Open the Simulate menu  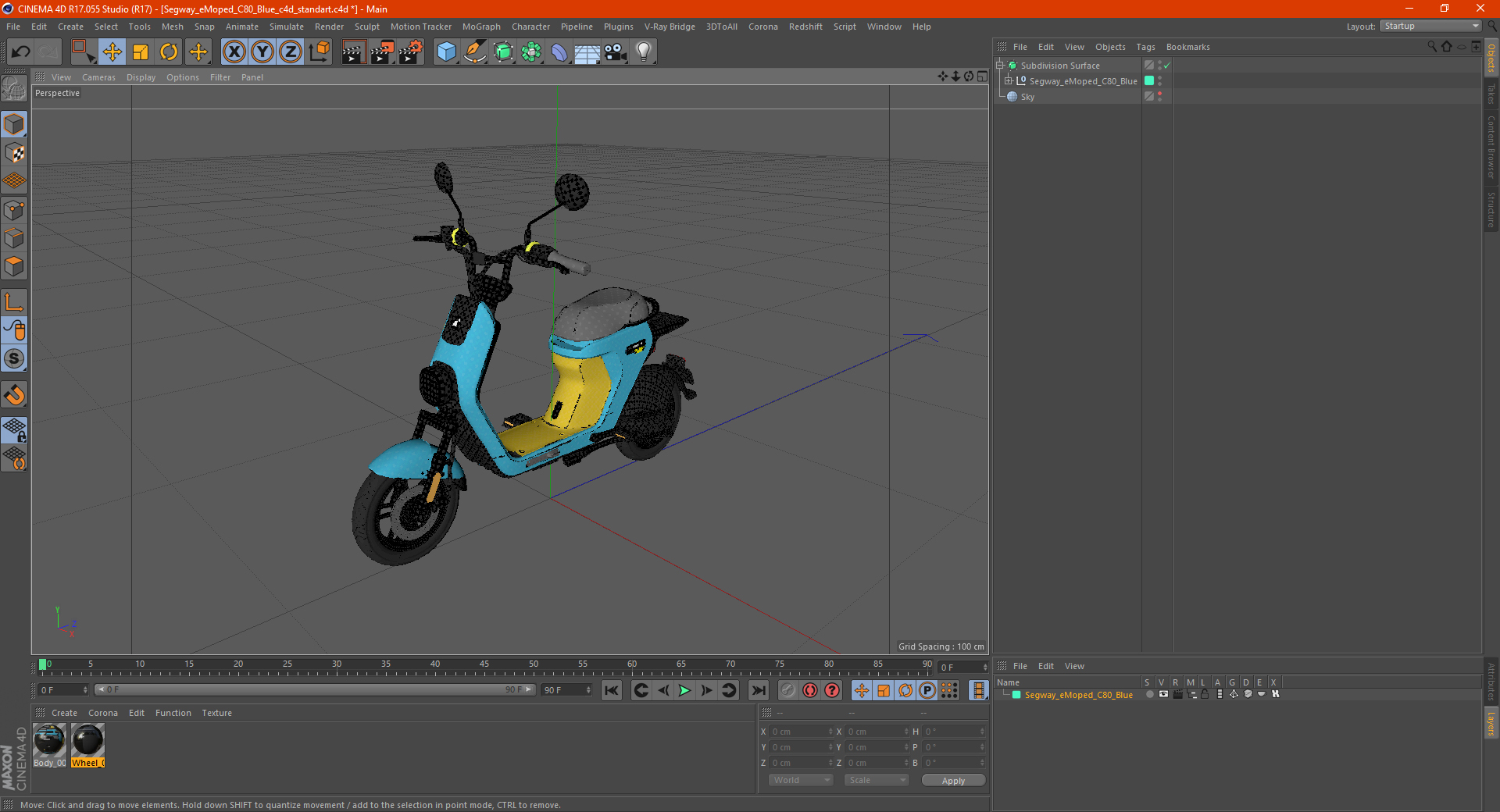point(287,27)
